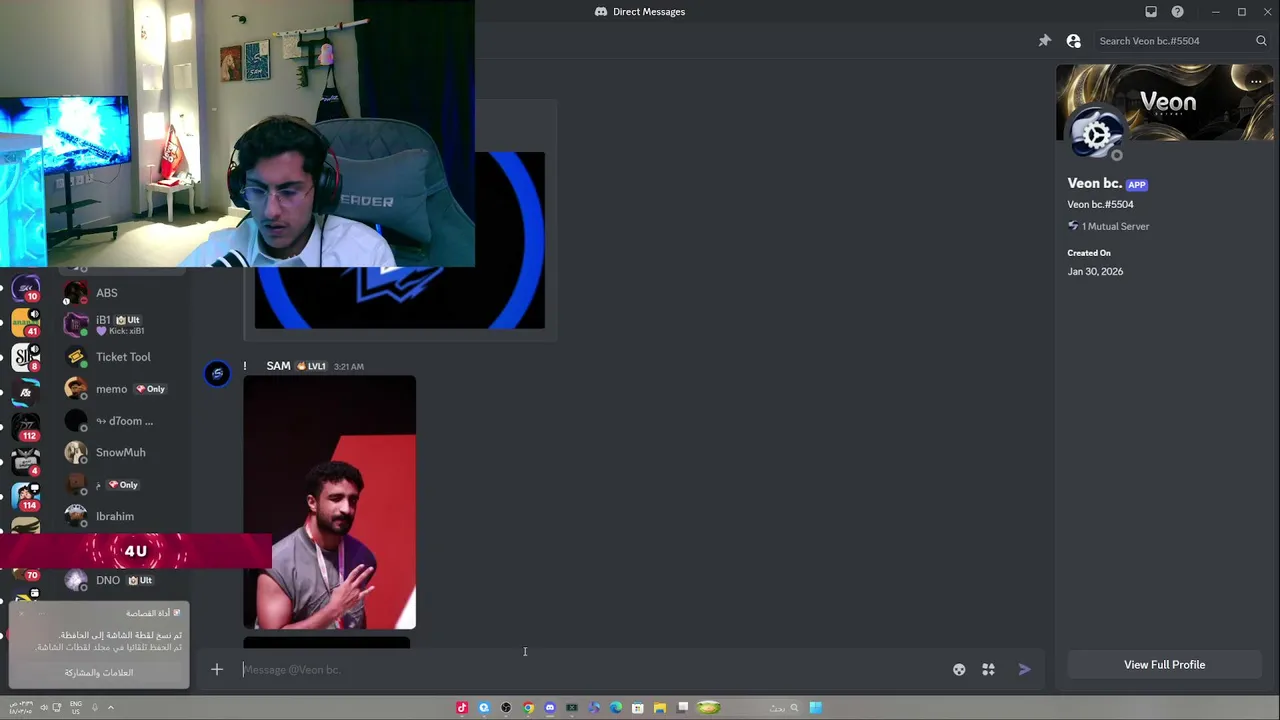Select server icon with 112 badge
Screen dimensions: 1280x720
coord(26,427)
